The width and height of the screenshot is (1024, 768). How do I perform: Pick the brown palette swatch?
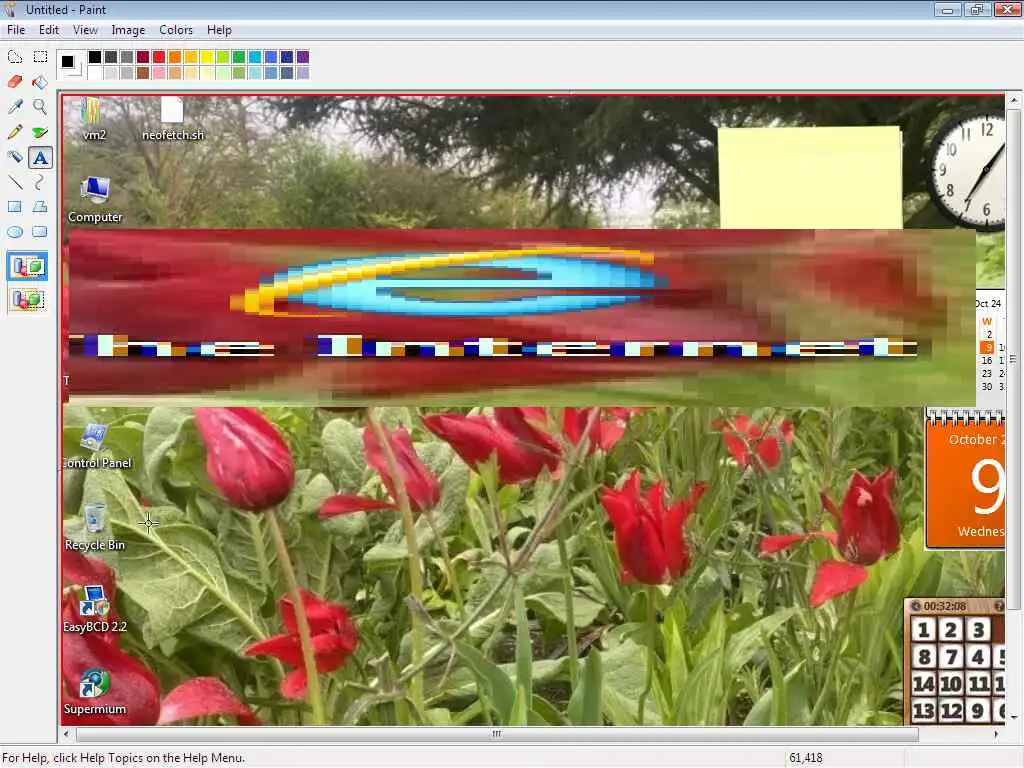[143, 72]
